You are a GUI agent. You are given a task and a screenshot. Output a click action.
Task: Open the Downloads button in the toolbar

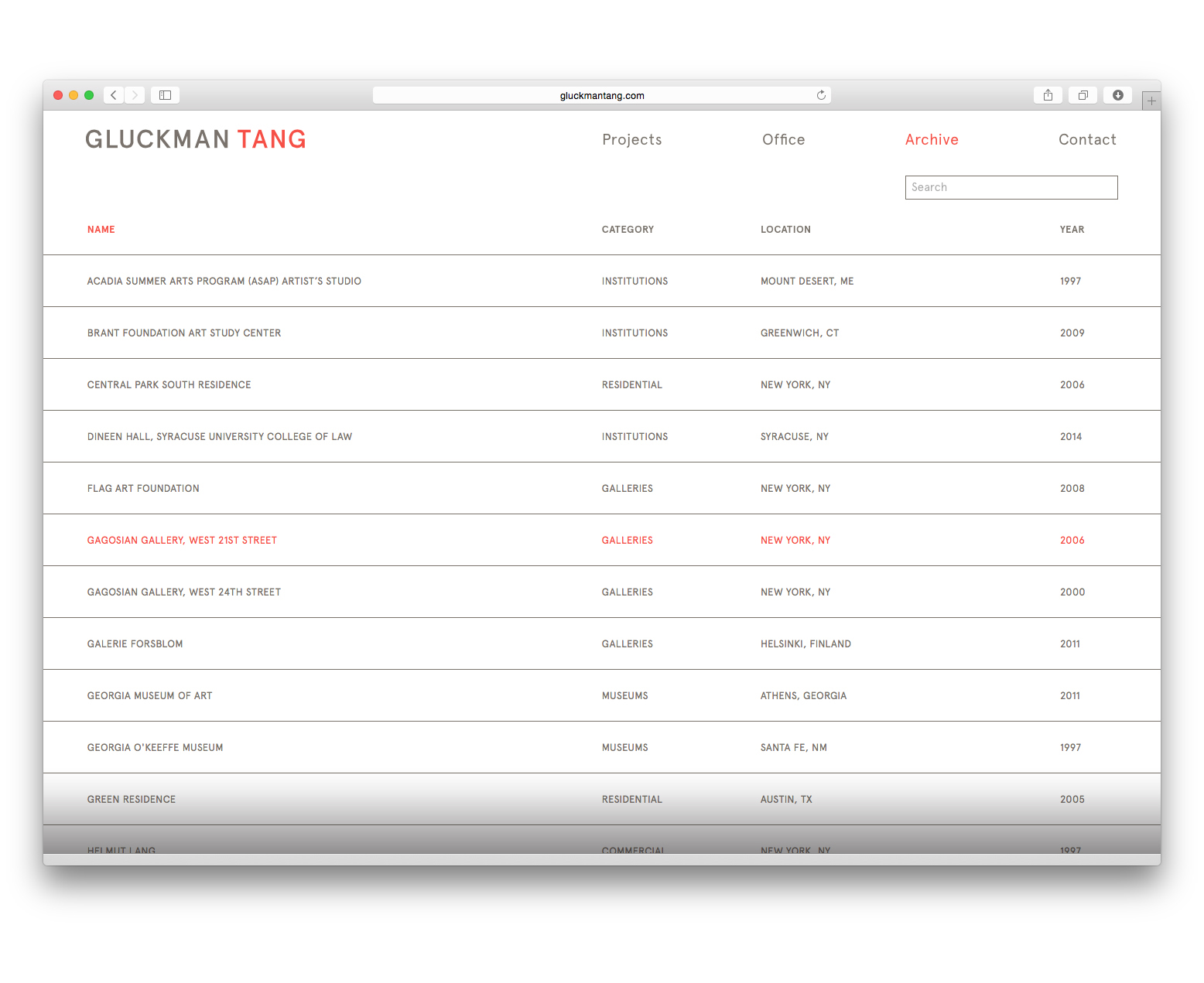click(1117, 95)
